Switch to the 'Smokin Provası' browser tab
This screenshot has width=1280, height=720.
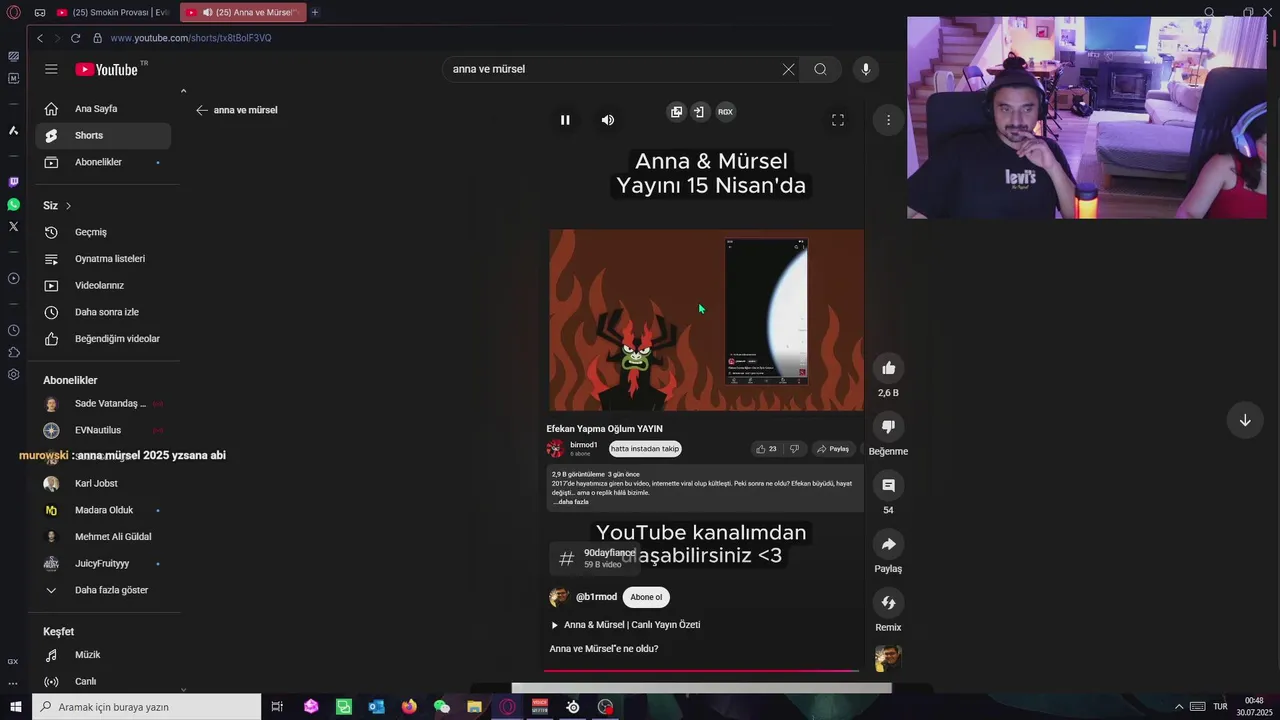click(113, 12)
